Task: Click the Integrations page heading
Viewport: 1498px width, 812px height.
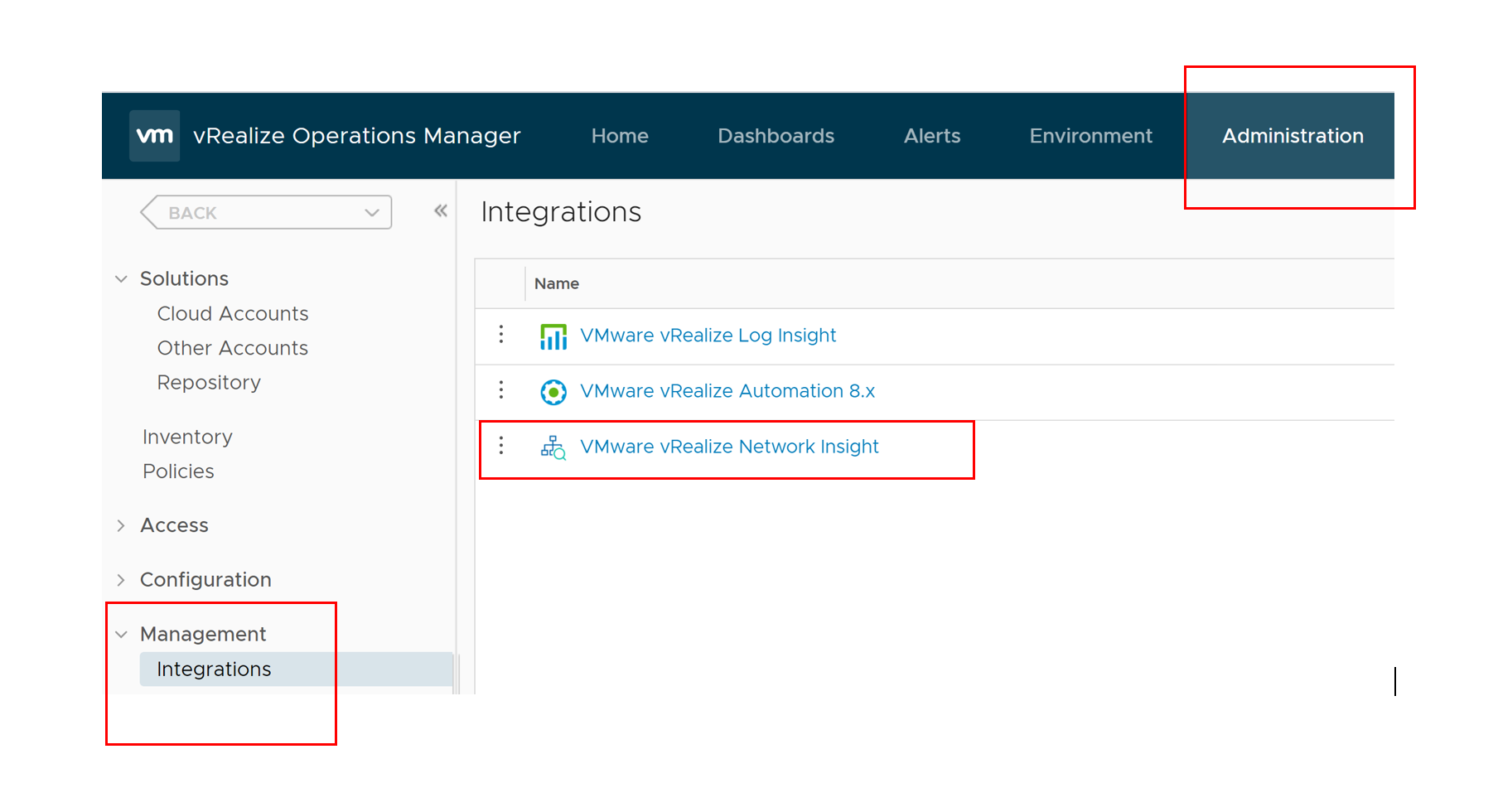Action: tap(561, 212)
